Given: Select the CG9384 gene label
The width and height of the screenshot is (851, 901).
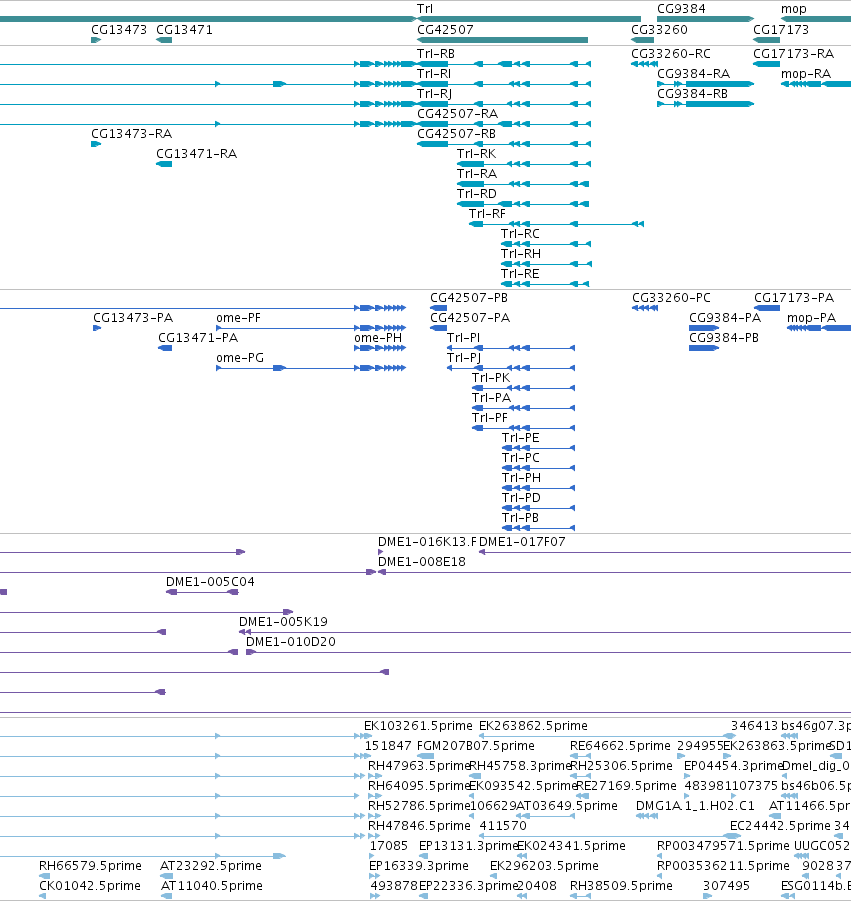Looking at the screenshot, I should [681, 9].
